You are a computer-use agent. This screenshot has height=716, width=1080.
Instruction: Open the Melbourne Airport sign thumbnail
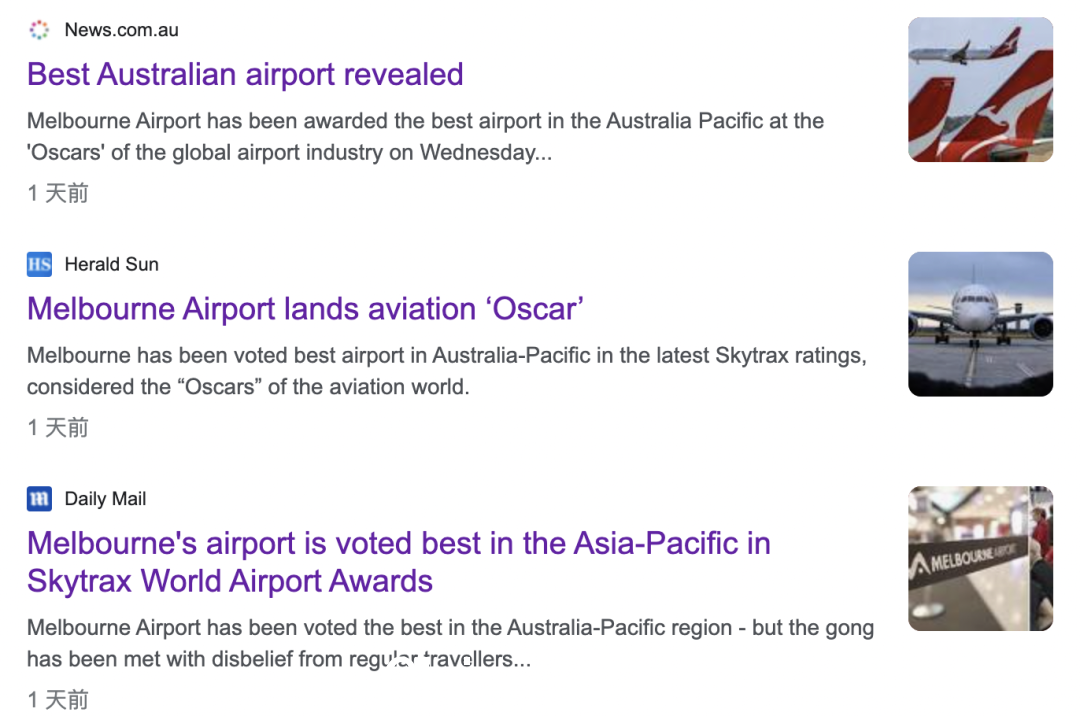coord(980,558)
